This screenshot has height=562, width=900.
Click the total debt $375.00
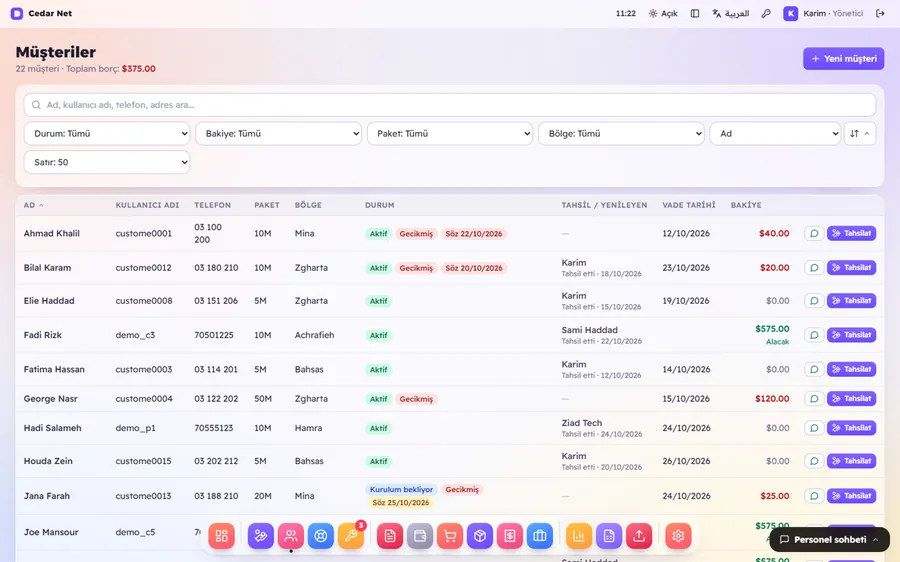coord(138,69)
